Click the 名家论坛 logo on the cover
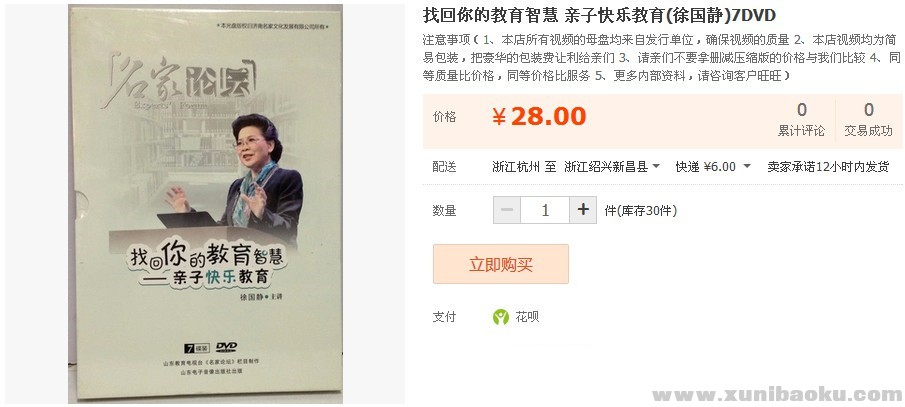This screenshot has width=905, height=407. coord(179,82)
